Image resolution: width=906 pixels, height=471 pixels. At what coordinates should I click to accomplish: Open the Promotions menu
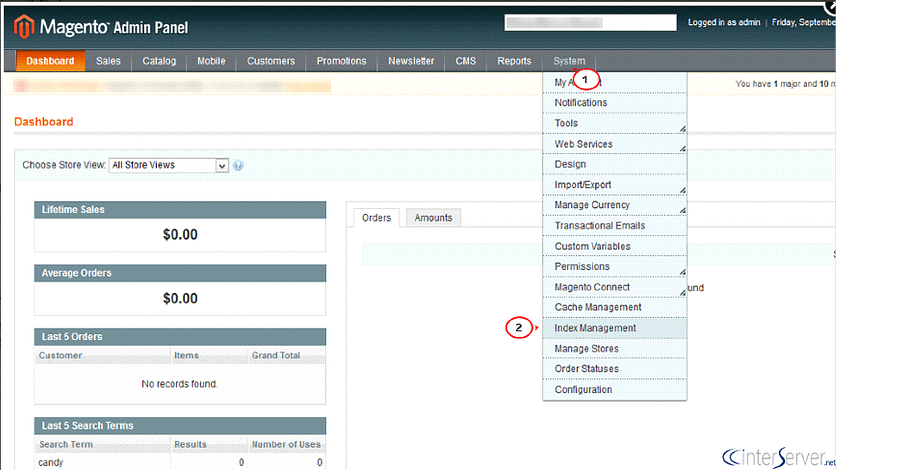pos(341,61)
